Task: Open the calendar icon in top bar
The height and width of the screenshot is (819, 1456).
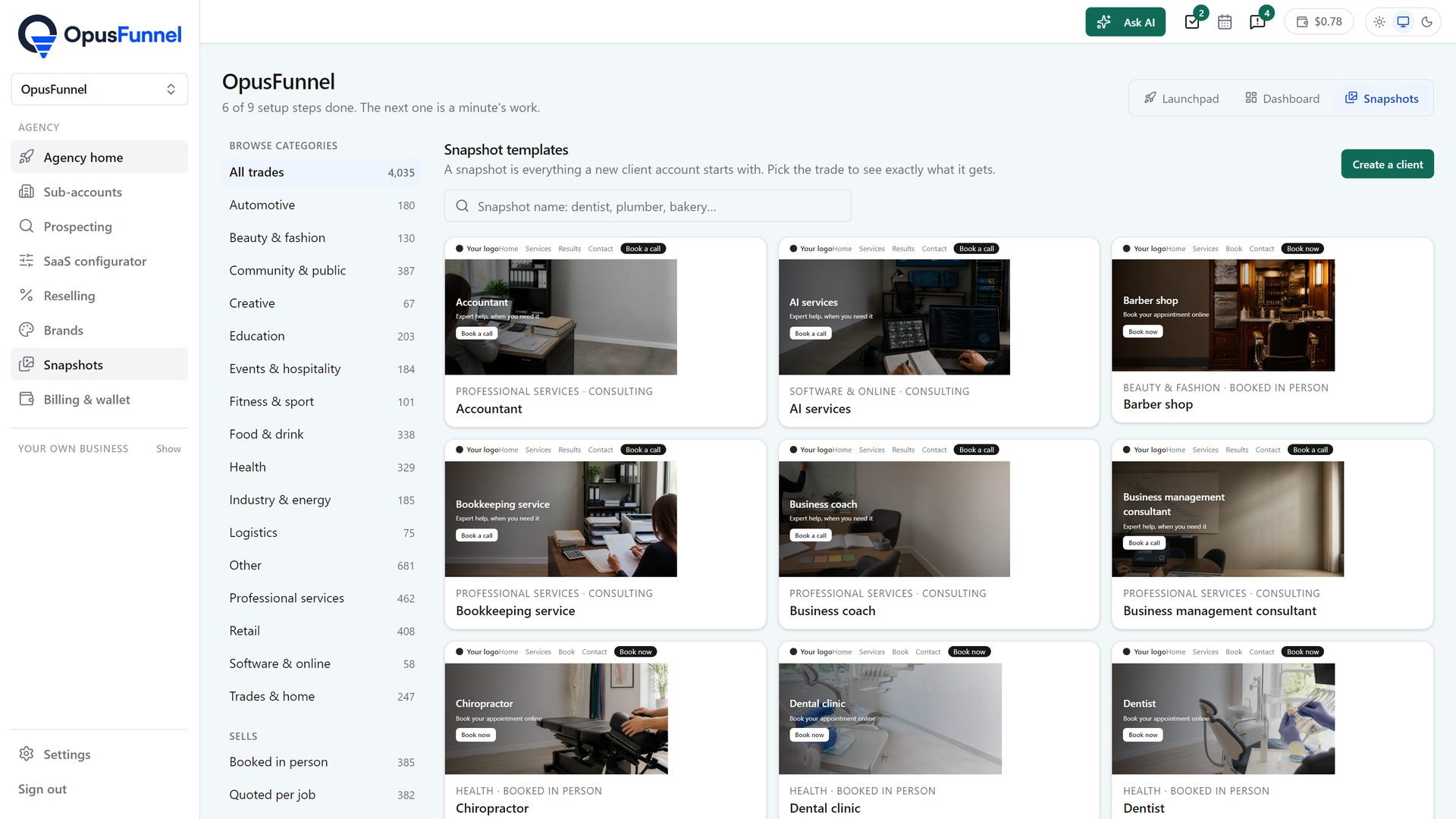Action: point(1225,22)
